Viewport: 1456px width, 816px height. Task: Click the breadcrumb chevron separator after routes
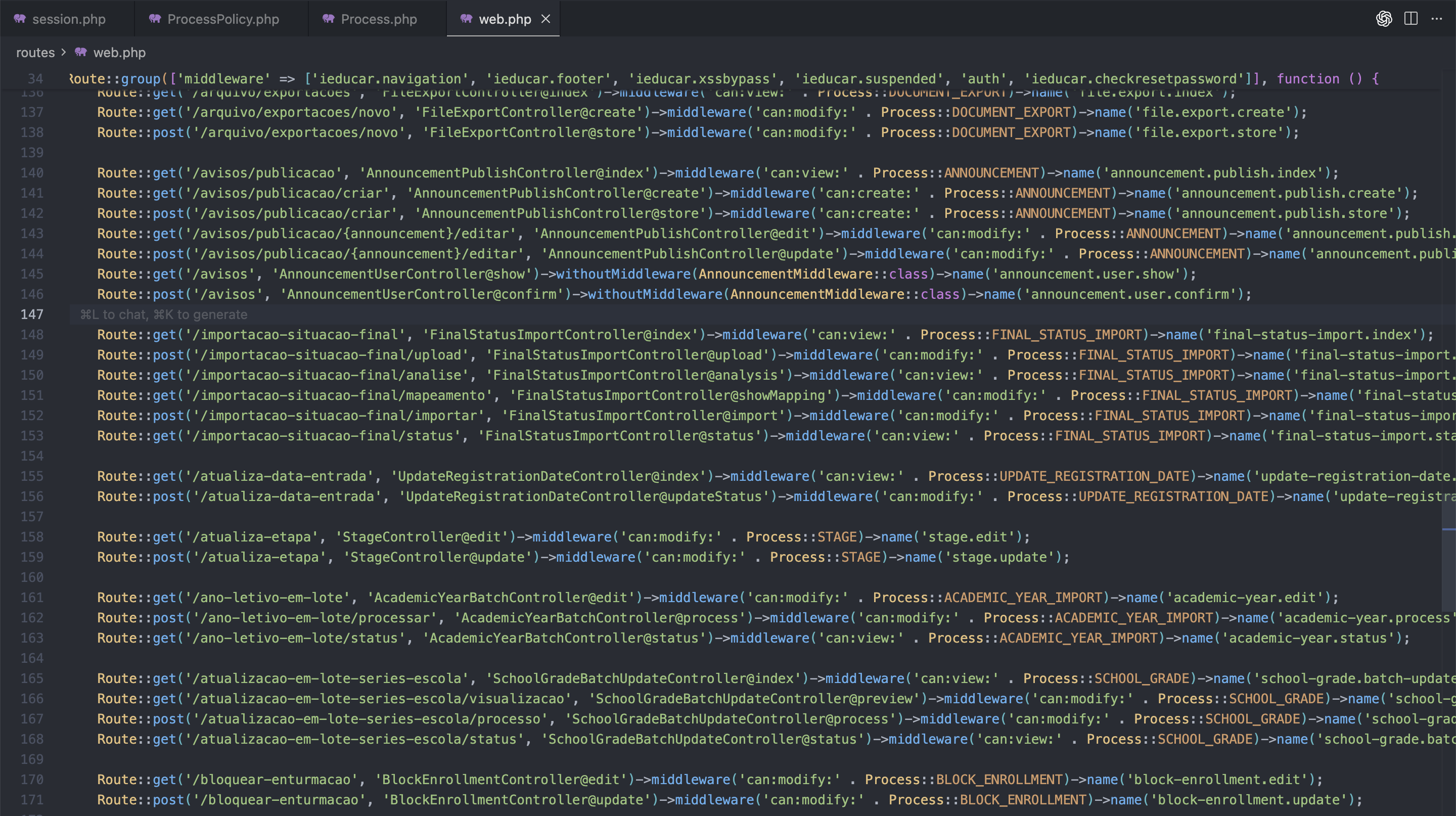63,52
